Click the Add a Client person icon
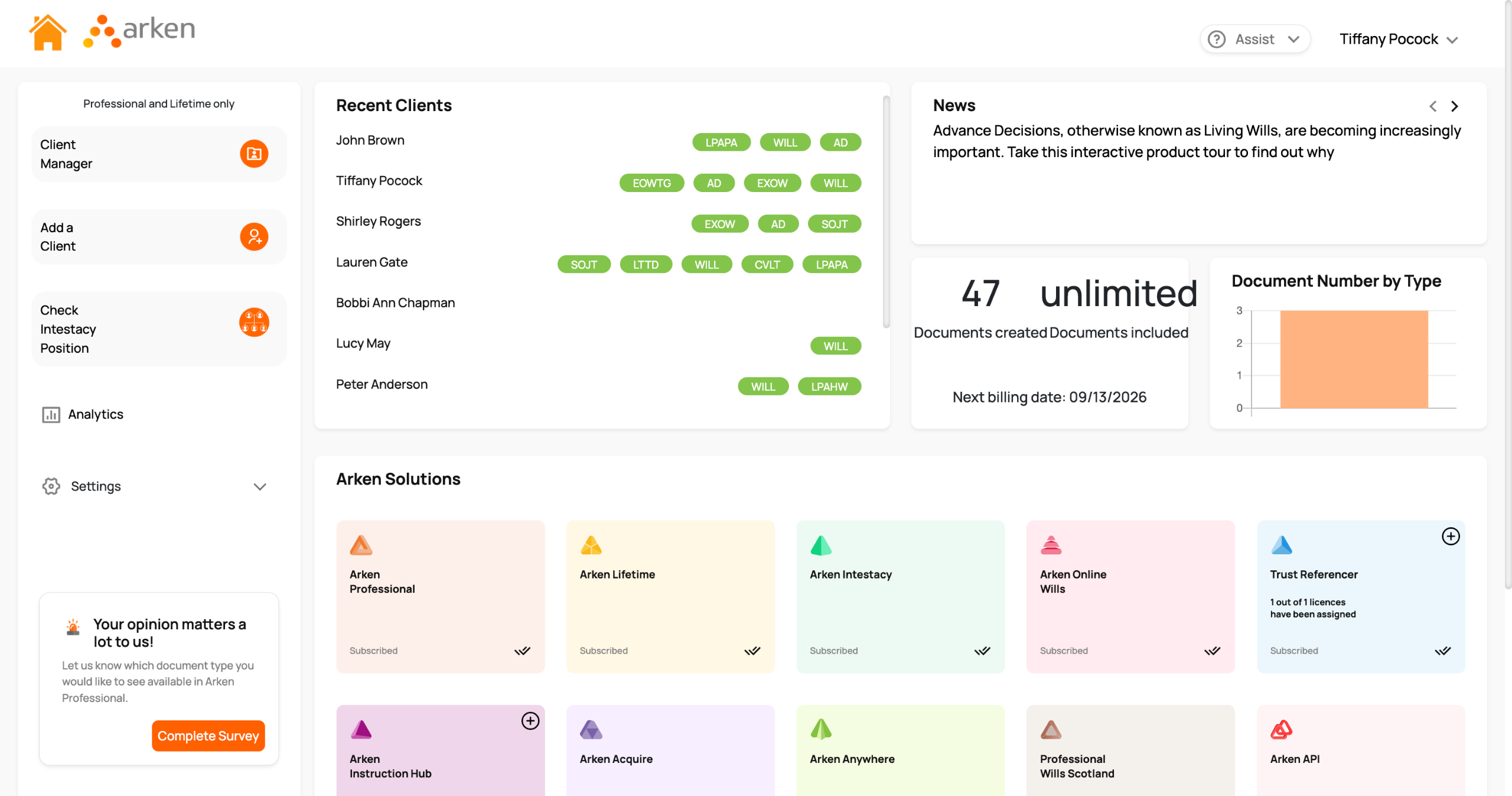Screen dimensions: 1512x796 [x=254, y=237]
